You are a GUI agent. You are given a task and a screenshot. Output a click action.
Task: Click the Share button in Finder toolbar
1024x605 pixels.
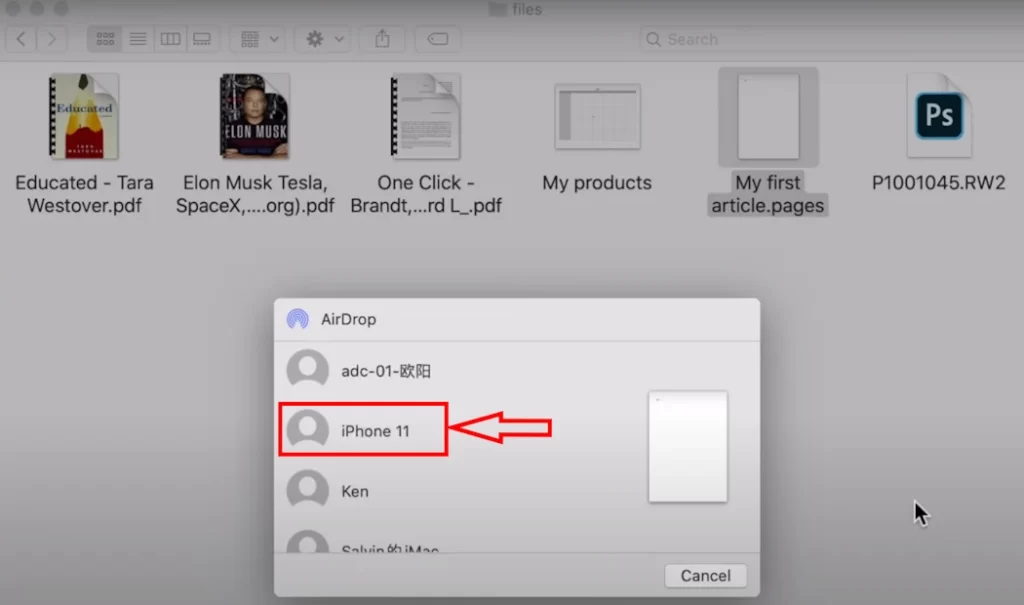tap(382, 39)
